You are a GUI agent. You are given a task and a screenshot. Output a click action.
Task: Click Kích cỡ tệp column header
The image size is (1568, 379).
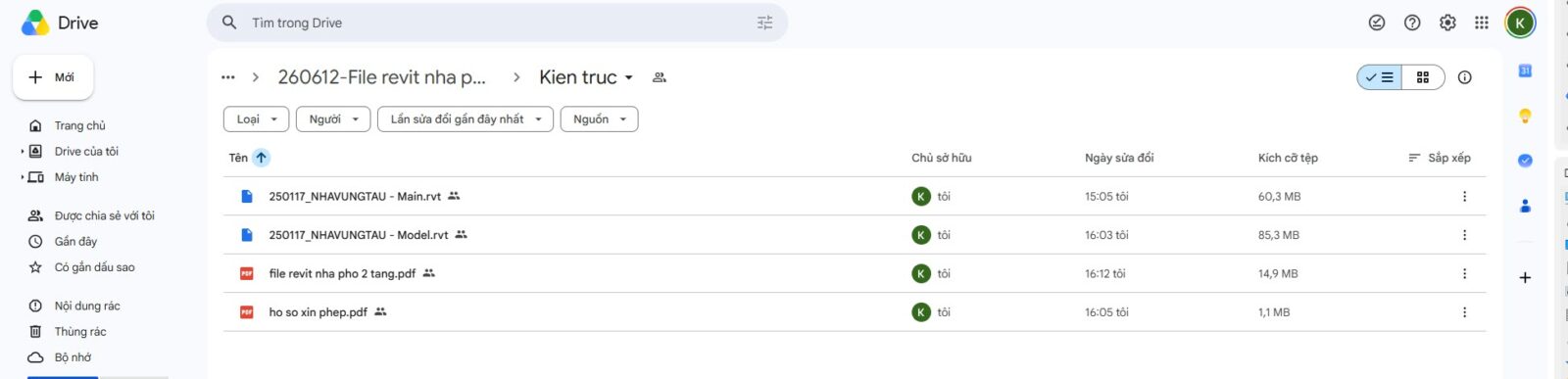click(x=1288, y=158)
